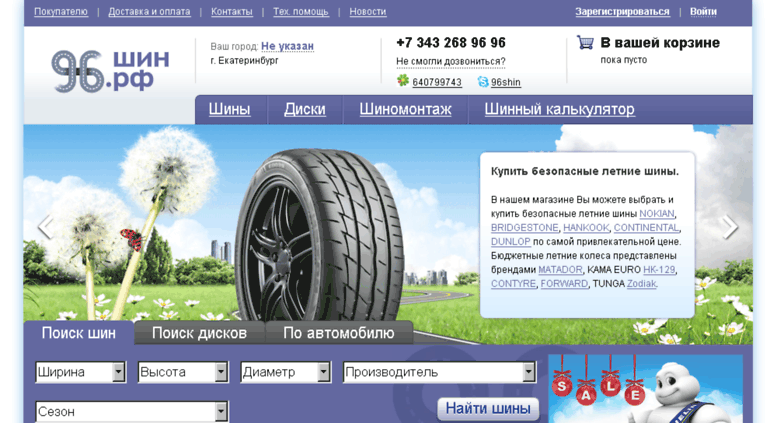
Task: Open the Покупателю link
Action: pyautogui.click(x=61, y=11)
